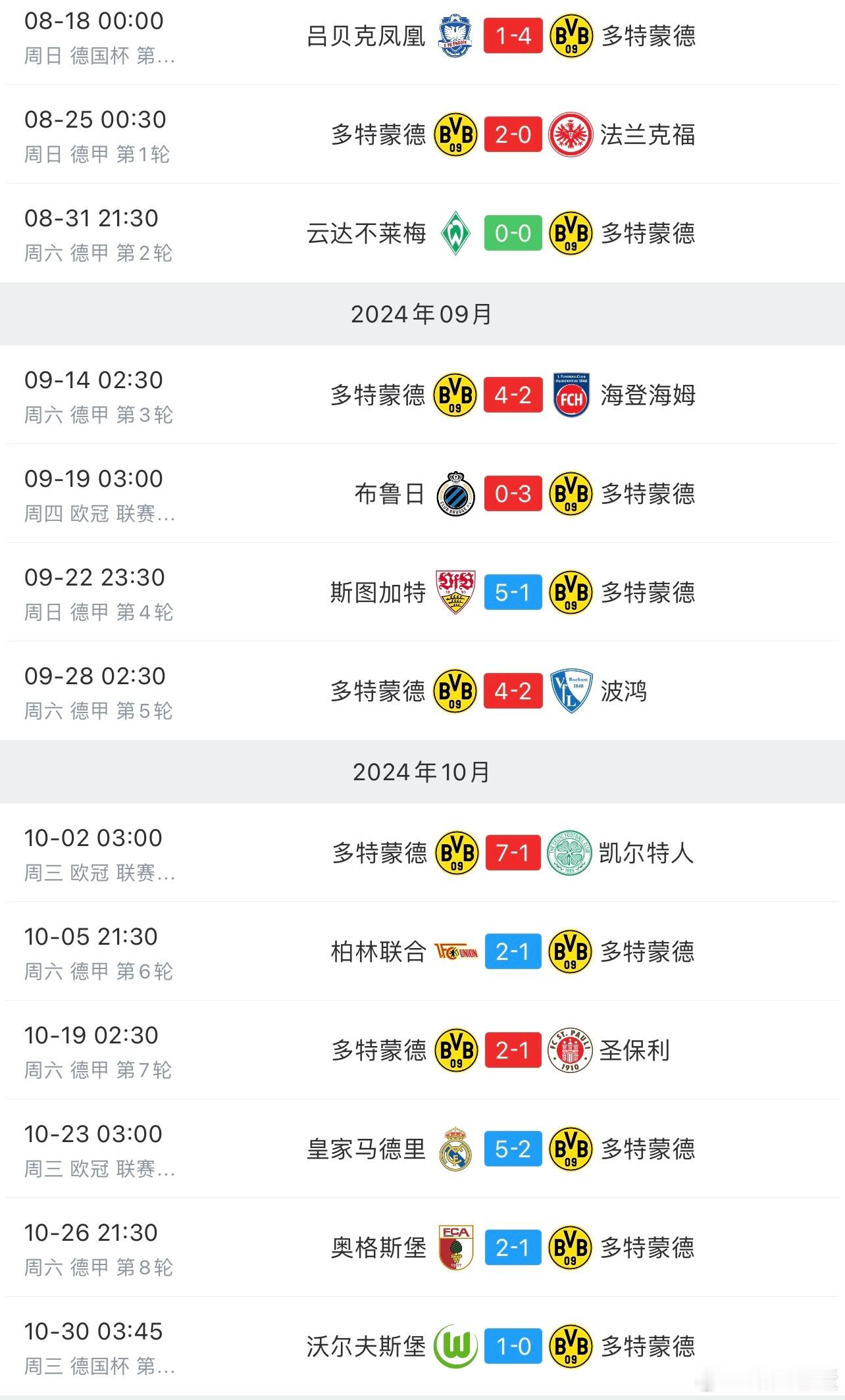Click the Celtic clover crest
Viewport: 845px width, 1400px height.
pos(571,853)
